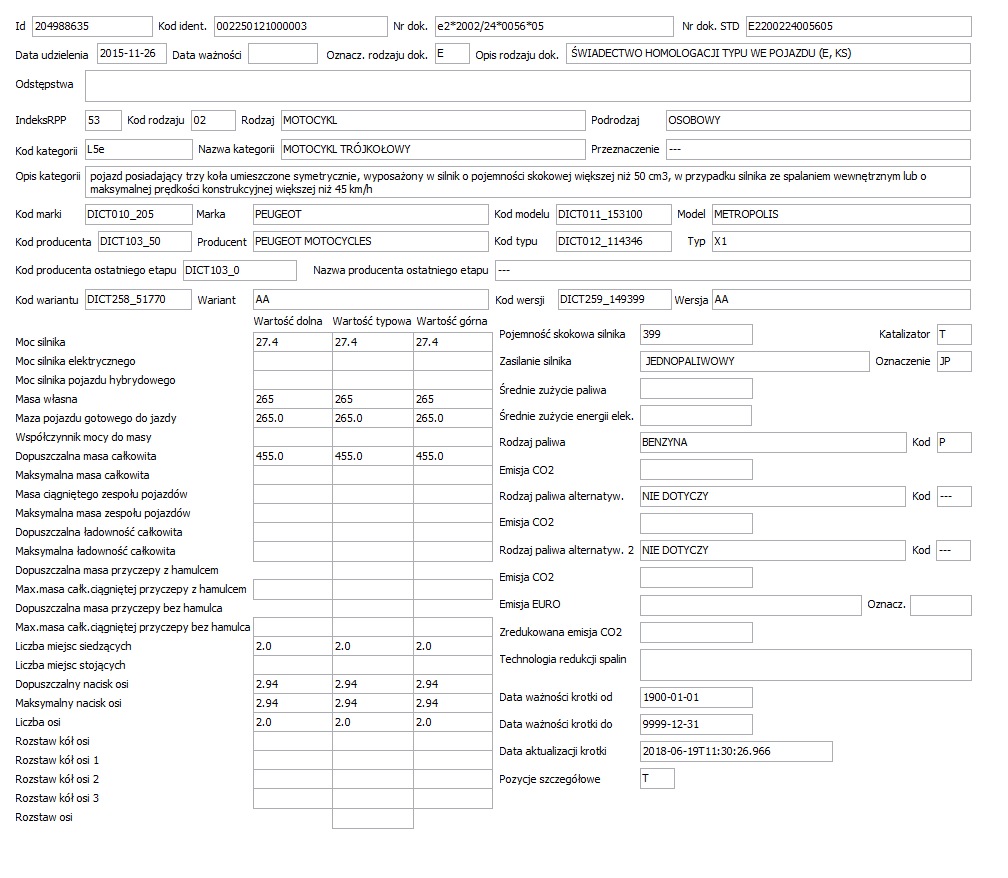Click the Opis kategorii description text area

(x=528, y=183)
